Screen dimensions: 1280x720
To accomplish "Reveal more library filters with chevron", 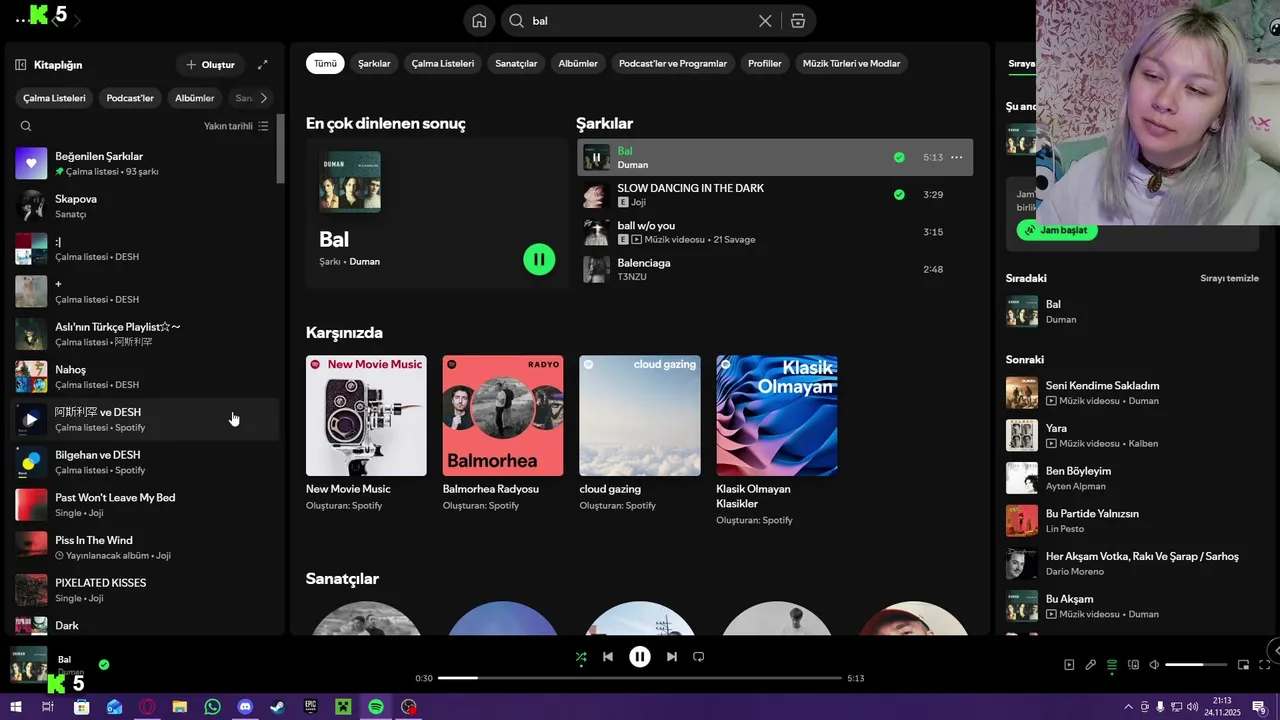I will click(264, 98).
